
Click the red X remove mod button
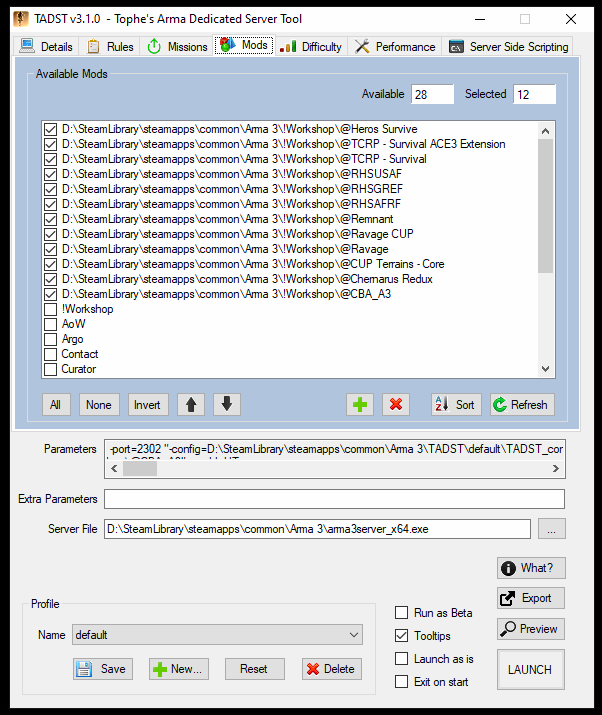click(396, 404)
